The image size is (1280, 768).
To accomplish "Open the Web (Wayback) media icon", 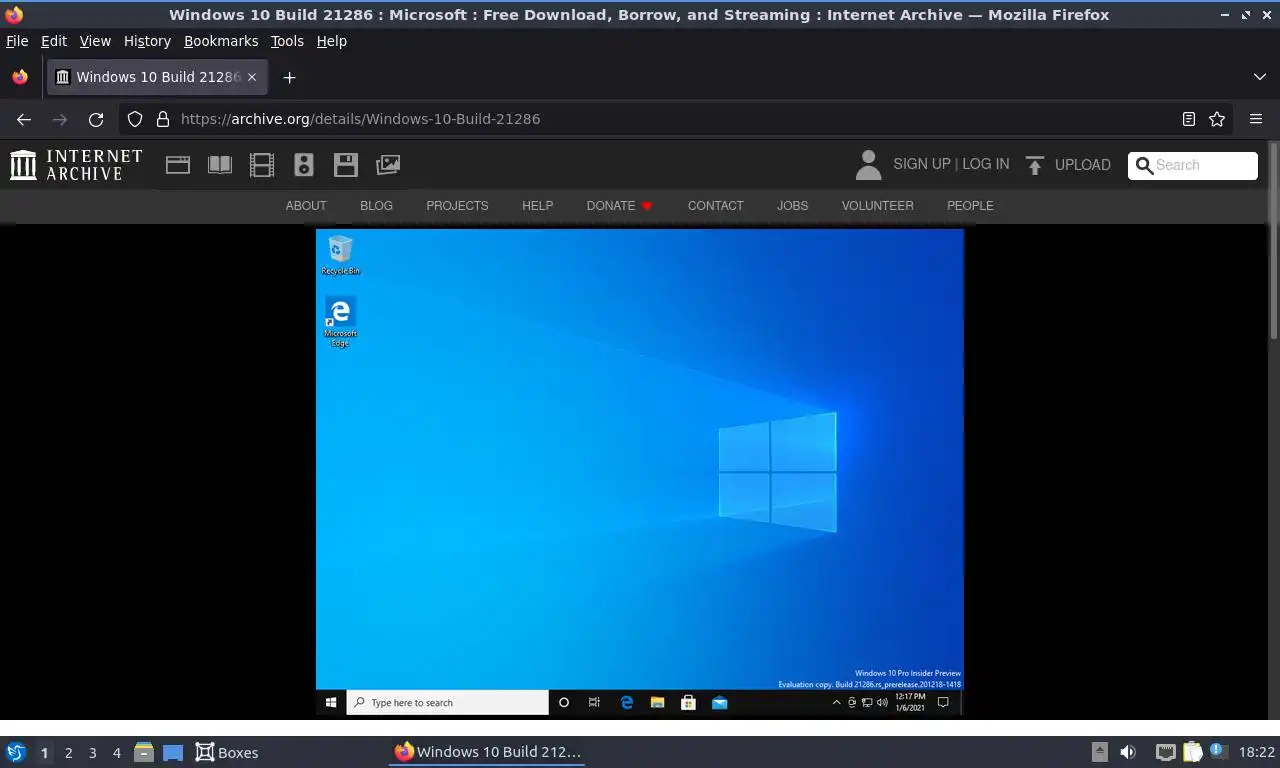I will 178,165.
